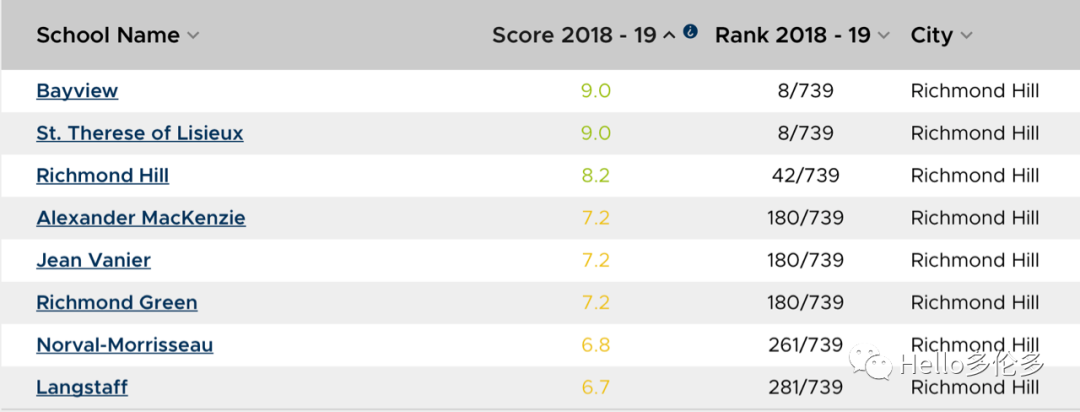
Task: Expand the School Name sort chevron
Action: [193, 36]
